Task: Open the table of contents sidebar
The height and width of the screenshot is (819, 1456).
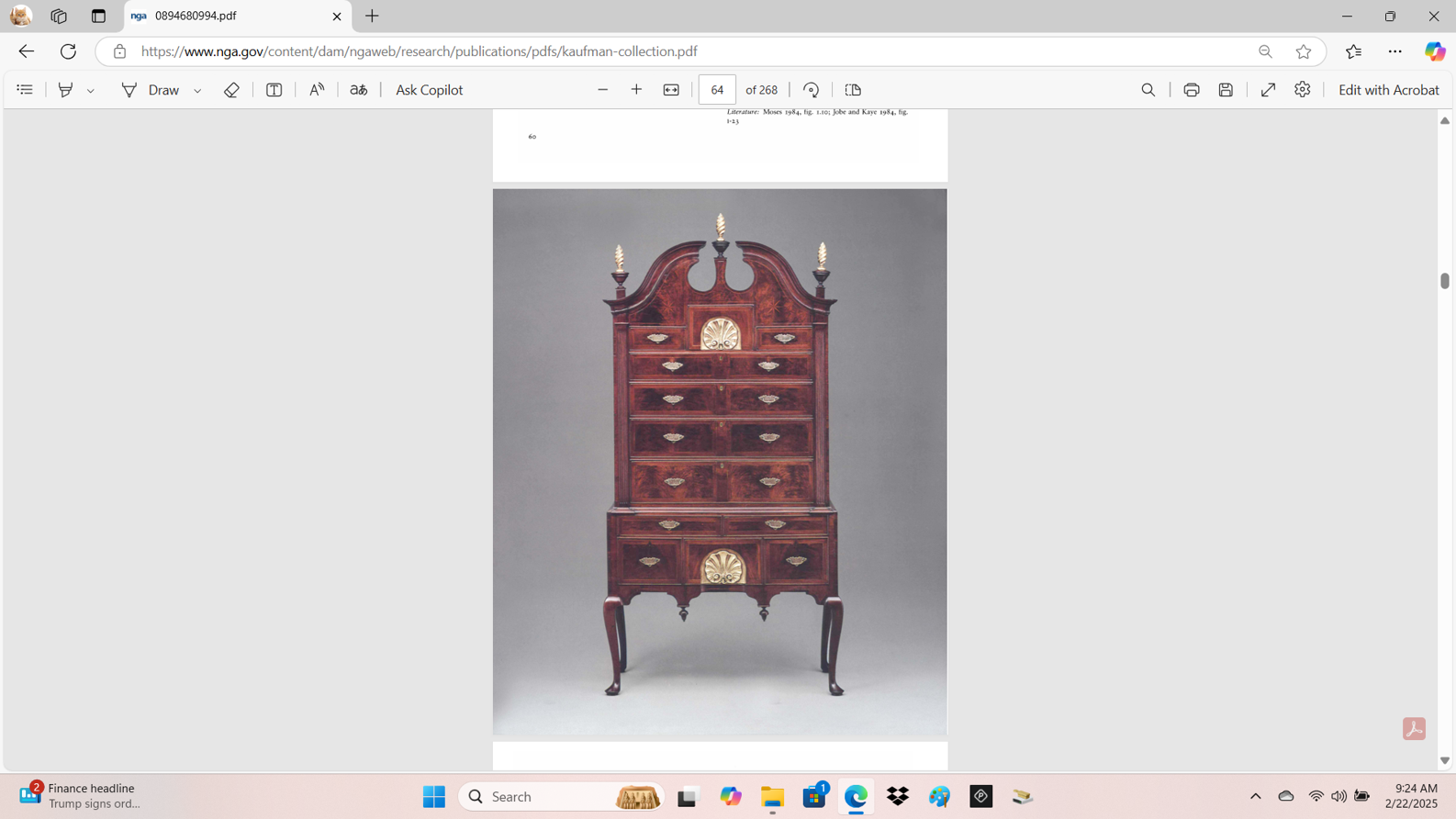Action: [x=25, y=90]
